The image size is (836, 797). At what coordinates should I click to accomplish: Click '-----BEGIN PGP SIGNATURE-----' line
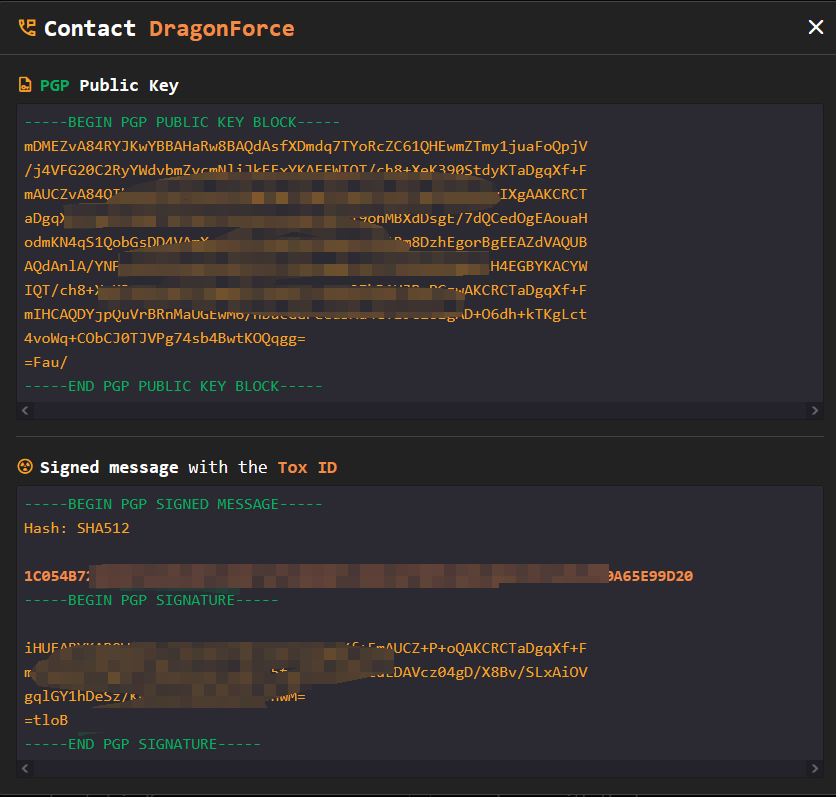click(151, 600)
